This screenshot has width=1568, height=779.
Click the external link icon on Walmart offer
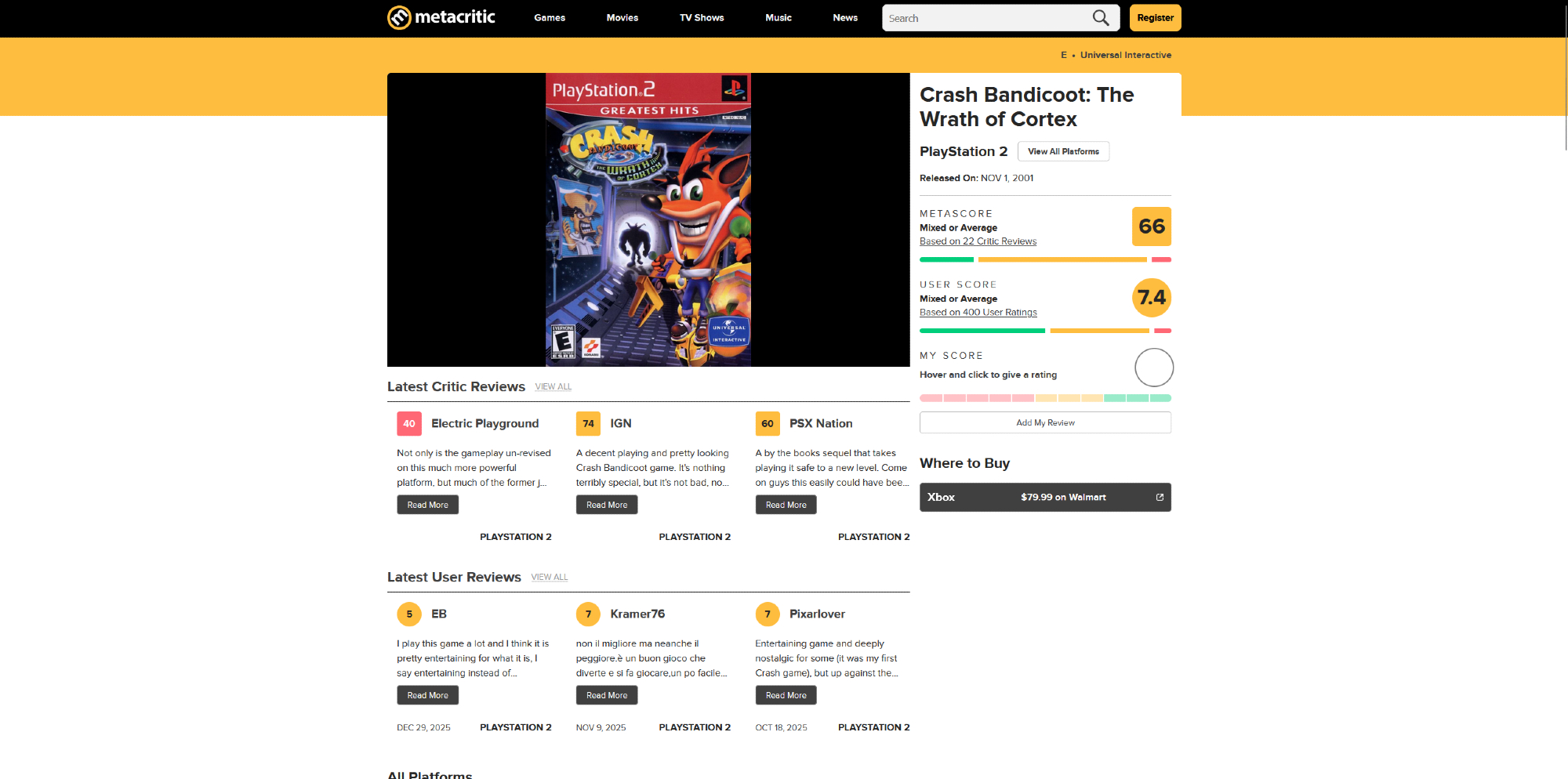point(1160,498)
